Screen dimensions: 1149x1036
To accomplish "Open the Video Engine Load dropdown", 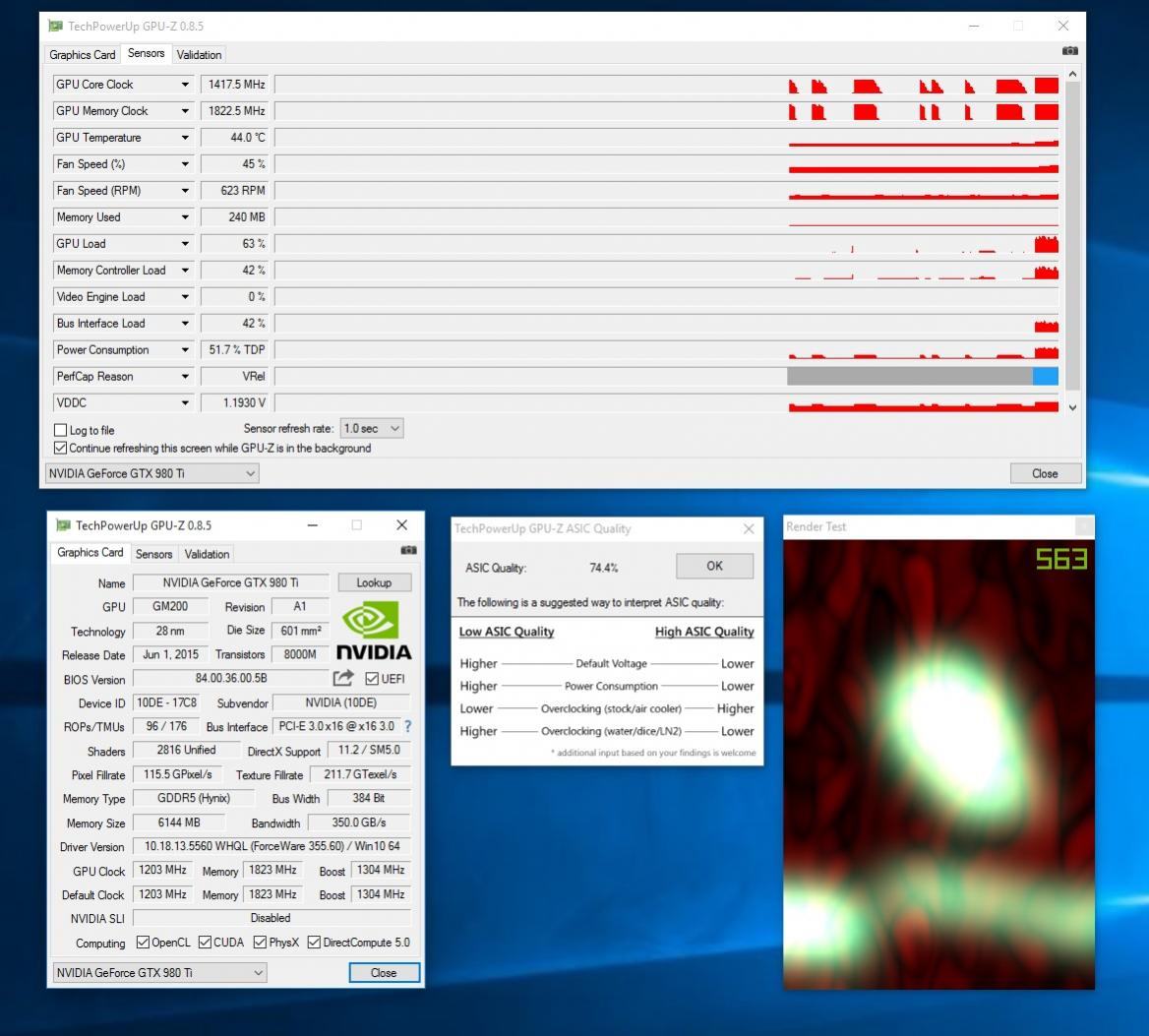I will (185, 297).
